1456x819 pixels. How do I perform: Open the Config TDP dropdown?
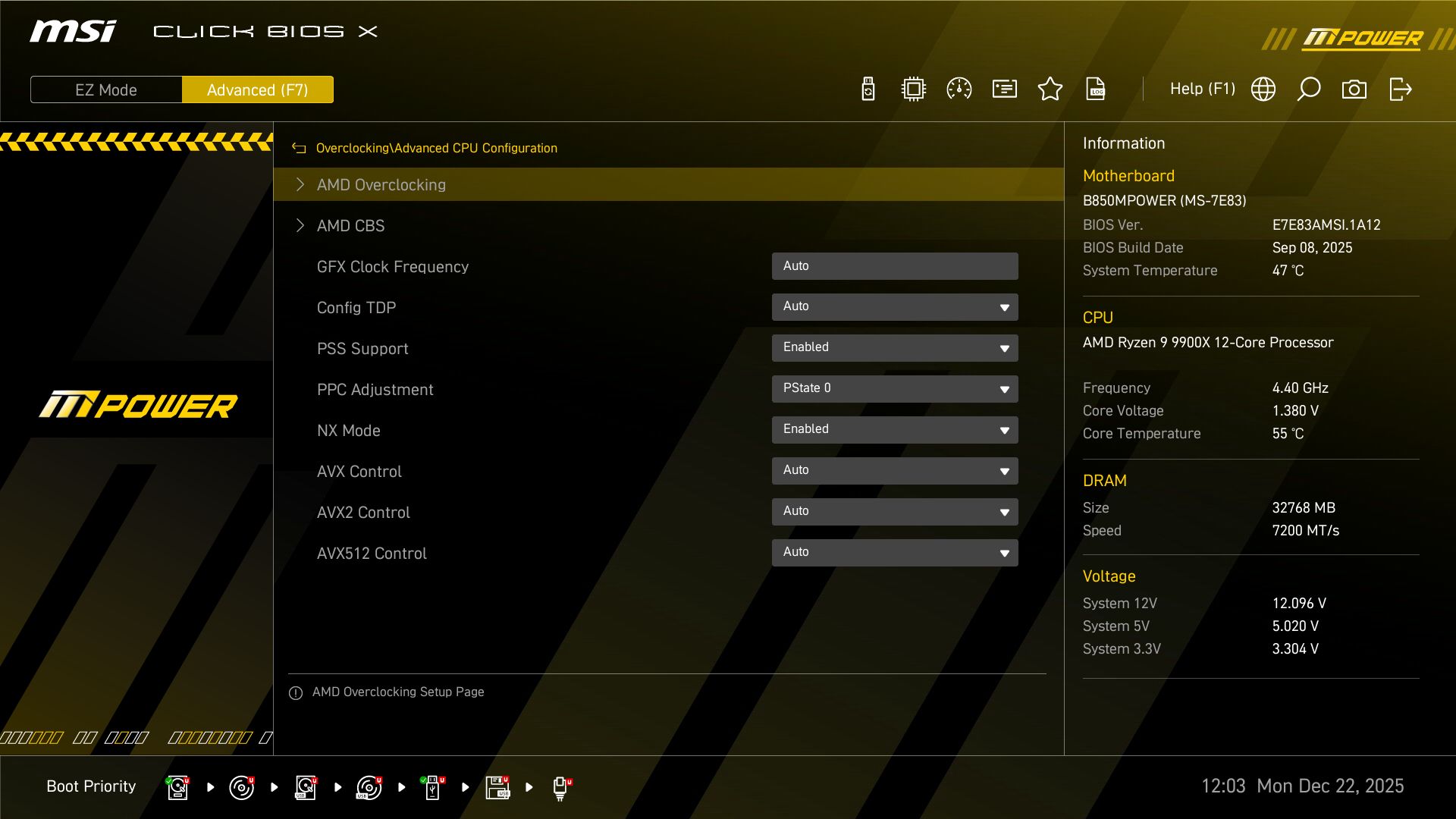[x=895, y=306]
